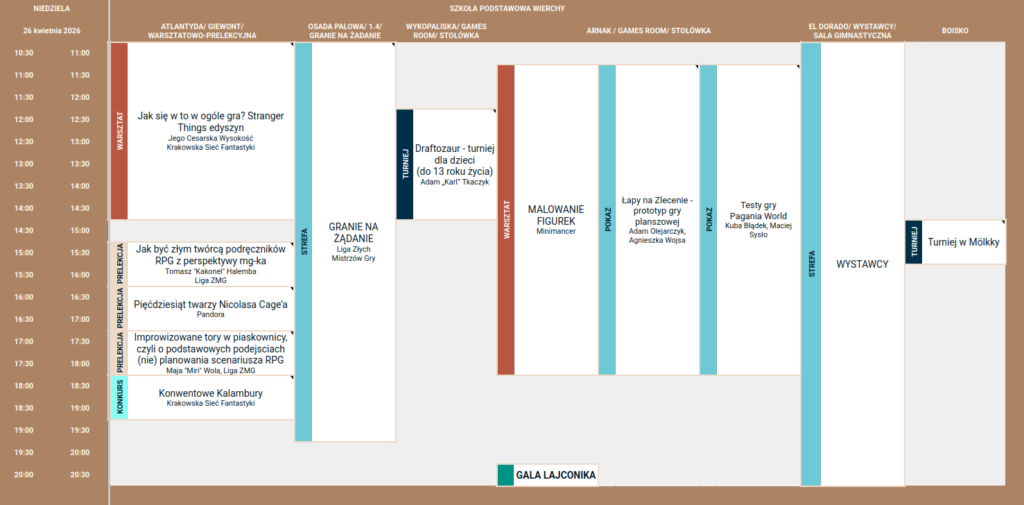This screenshot has height=505, width=1024.
Task: Open the Pięćdziesiąt twarzy Nicolasa Cage'a lecture
Action: point(211,308)
